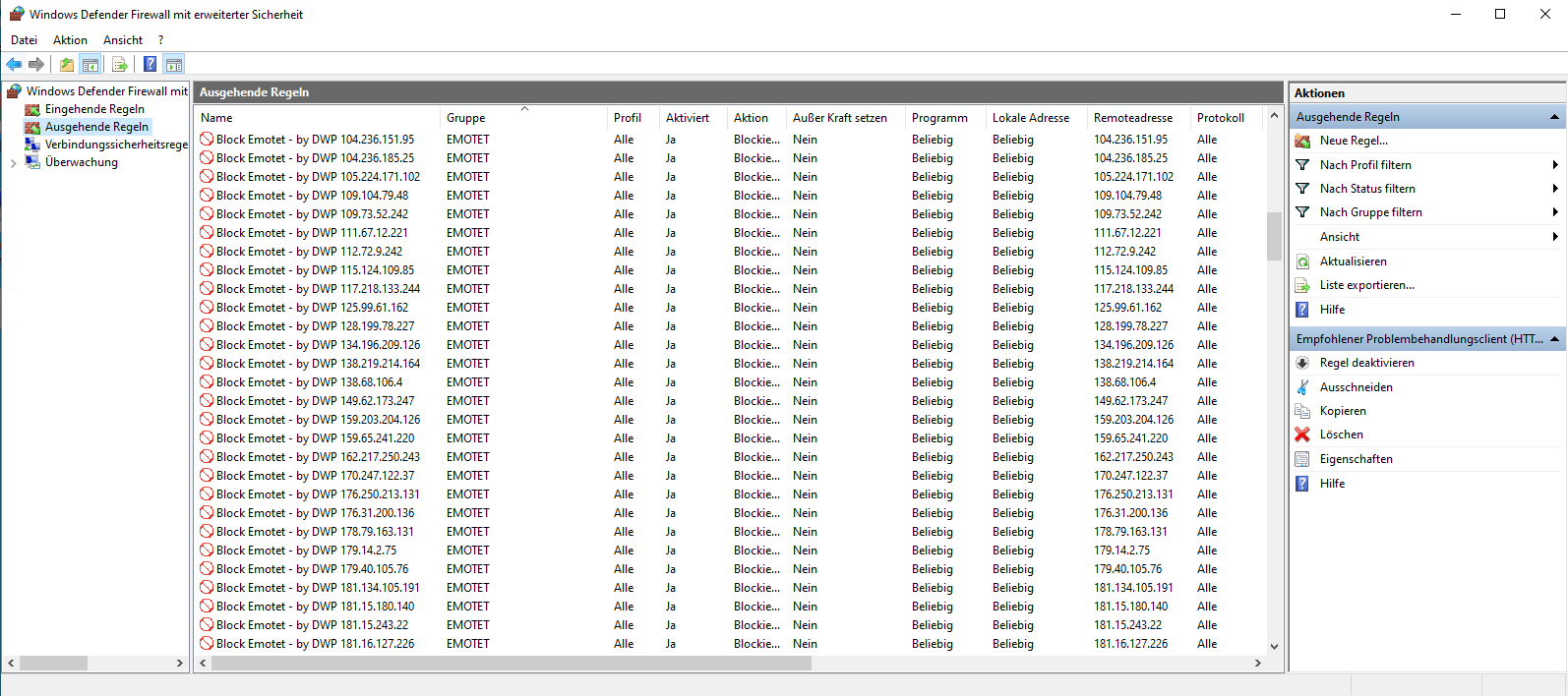This screenshot has height=696, width=1568.
Task: Click the Neue Regel icon in Aktionen
Action: coord(1302,141)
